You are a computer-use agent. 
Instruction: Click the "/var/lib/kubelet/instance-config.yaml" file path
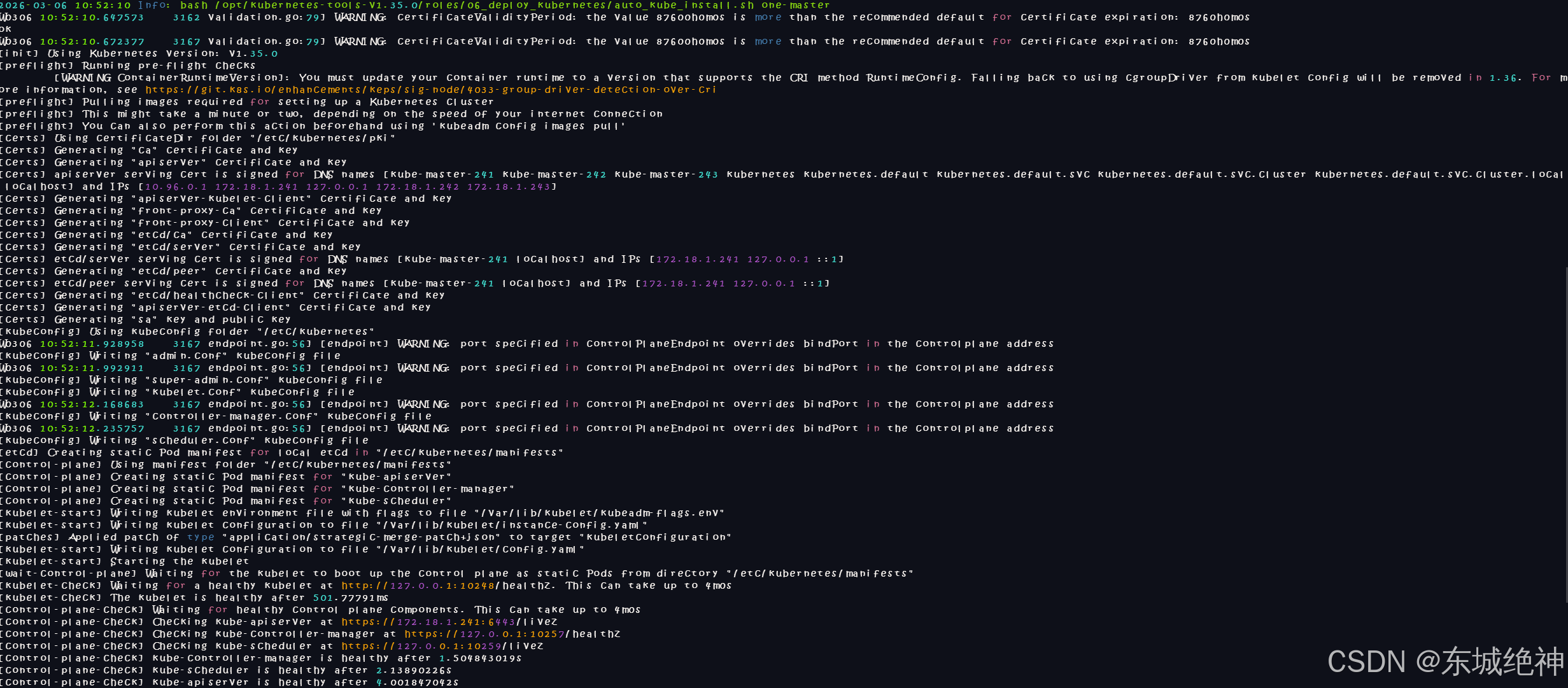(511, 525)
